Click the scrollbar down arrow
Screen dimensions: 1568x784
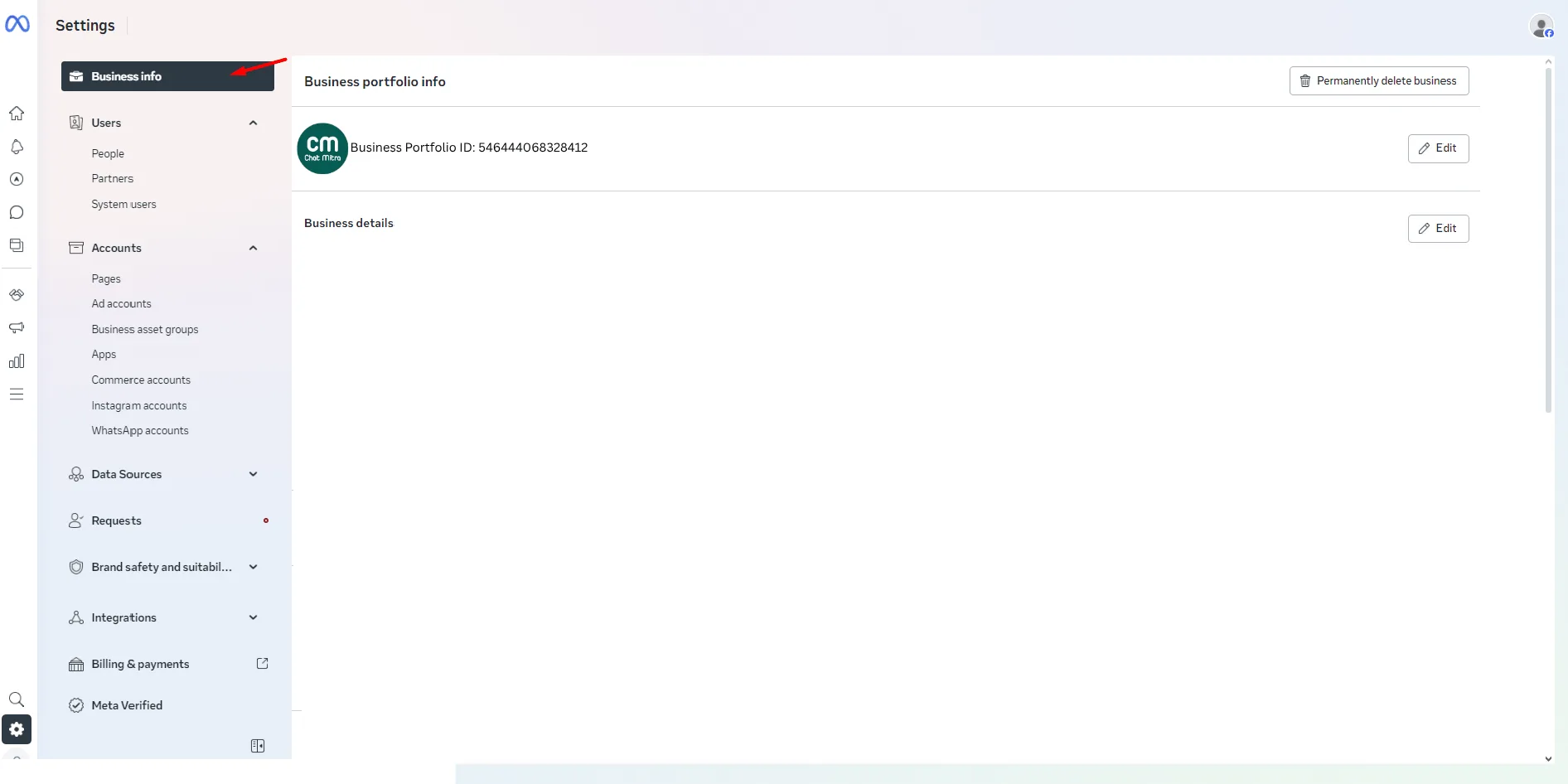tap(1548, 758)
